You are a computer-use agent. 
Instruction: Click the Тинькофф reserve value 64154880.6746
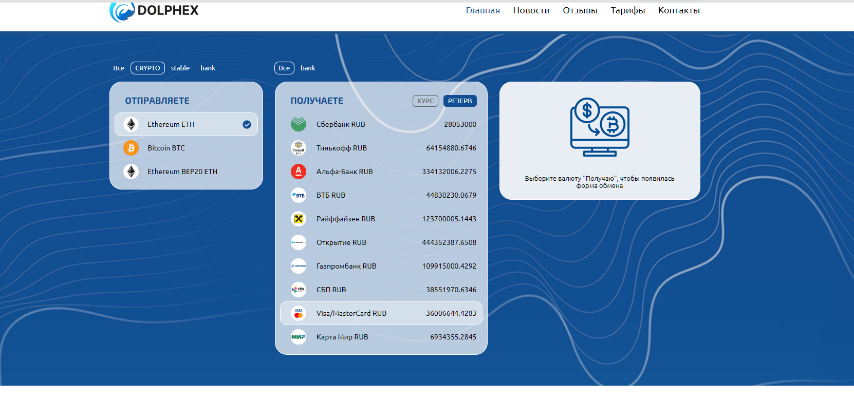click(451, 148)
